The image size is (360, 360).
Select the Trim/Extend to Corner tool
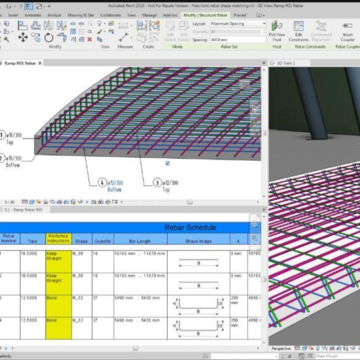(62, 37)
